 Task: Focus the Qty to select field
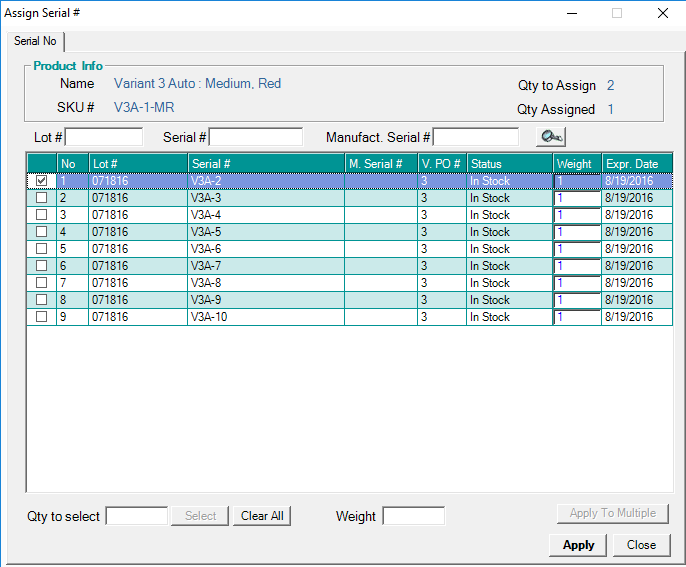(136, 516)
